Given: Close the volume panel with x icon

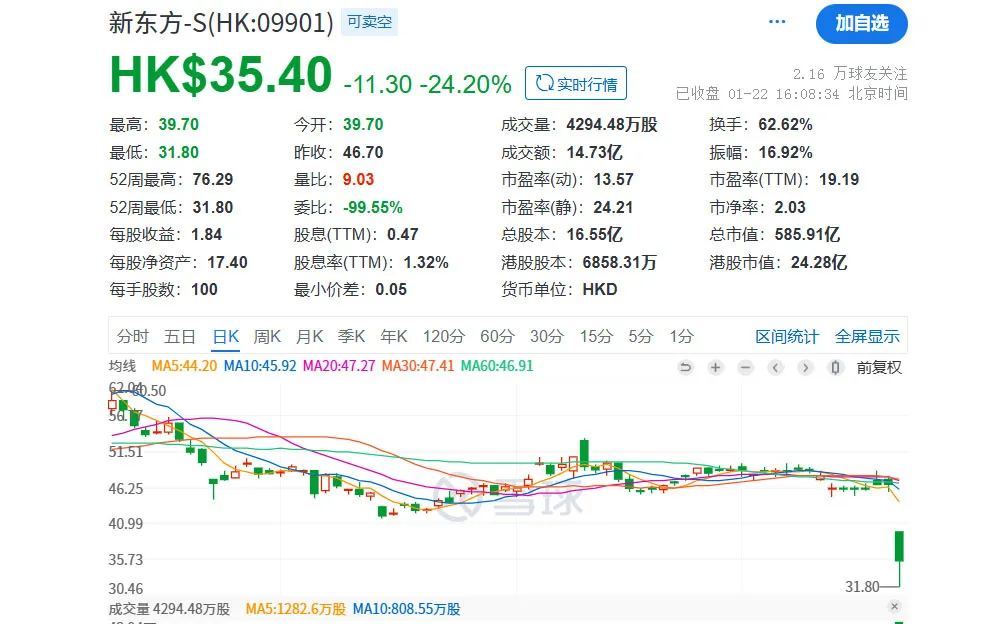Looking at the screenshot, I should tap(894, 607).
